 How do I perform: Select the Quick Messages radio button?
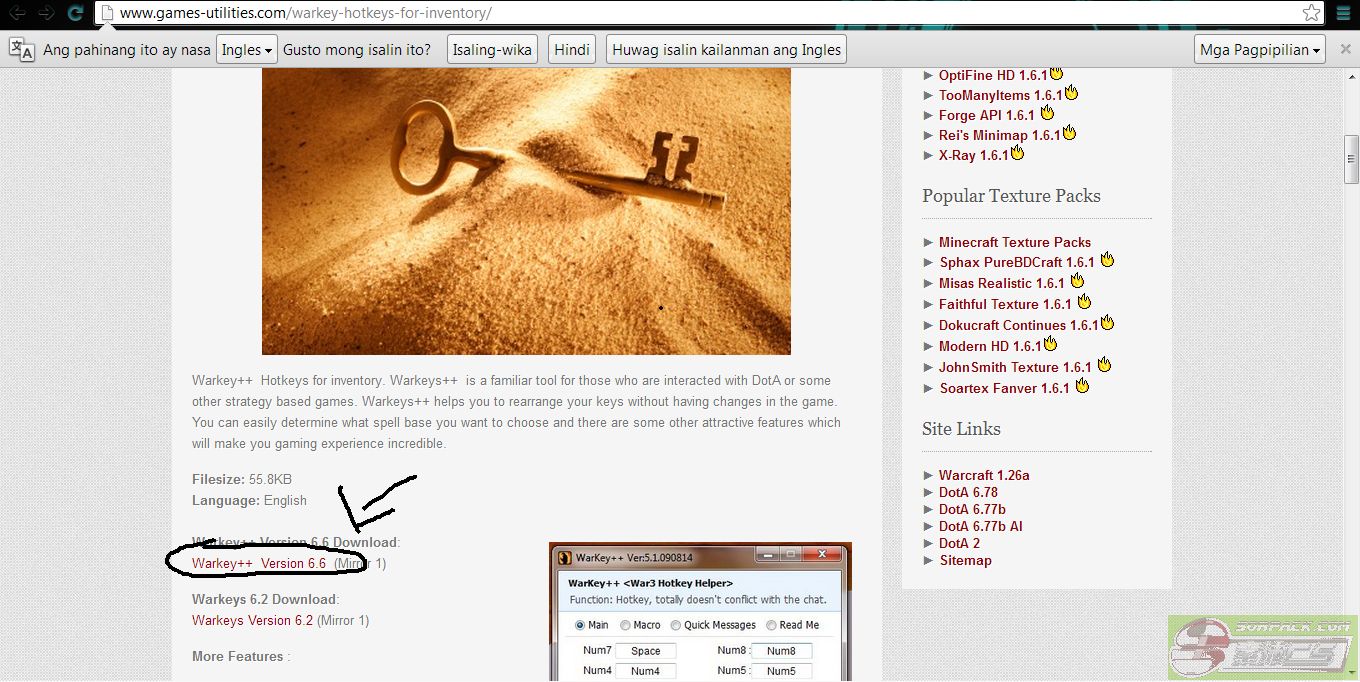[x=676, y=625]
